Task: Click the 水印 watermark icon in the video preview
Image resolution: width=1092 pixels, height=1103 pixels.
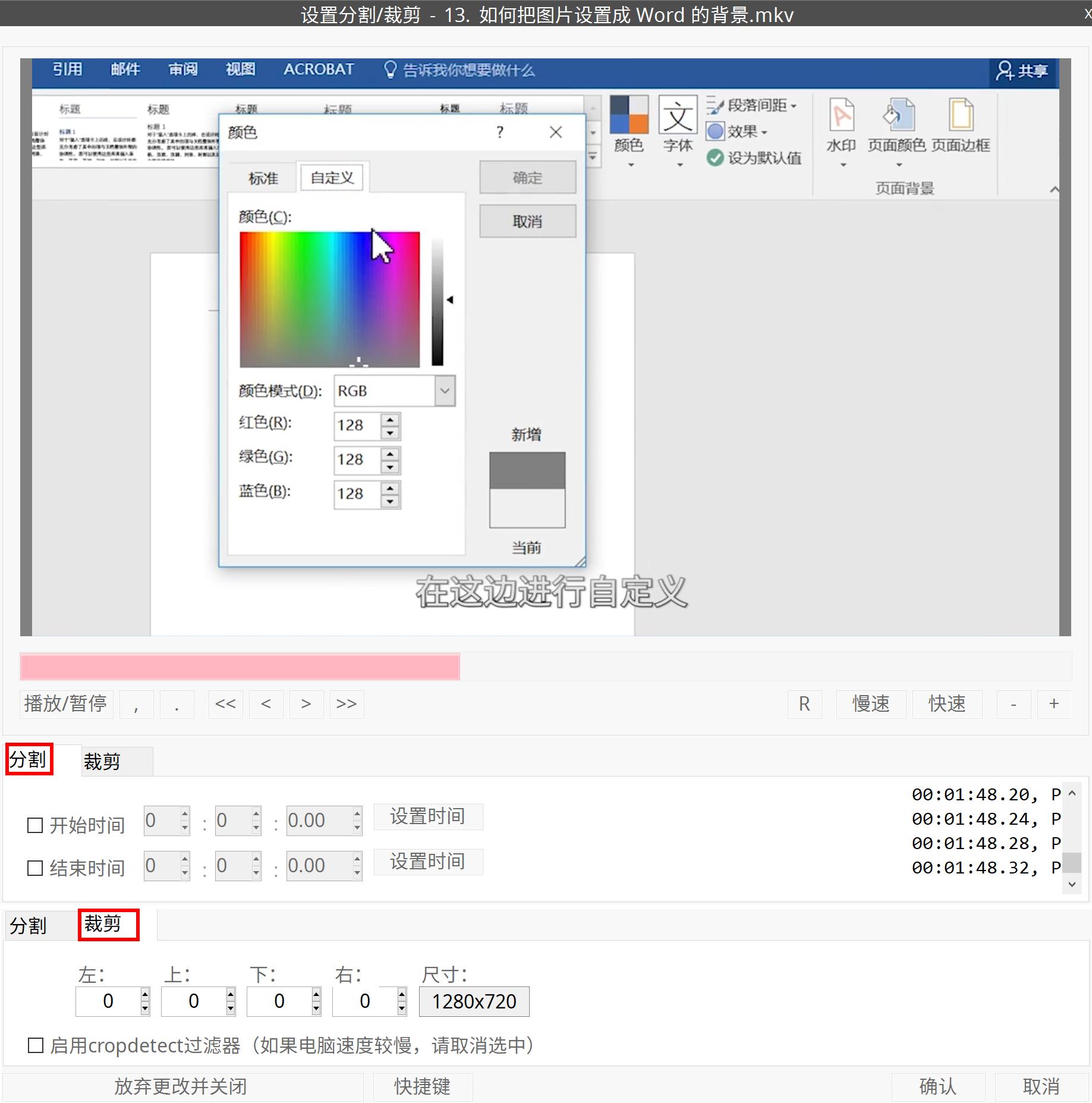Action: point(841,115)
